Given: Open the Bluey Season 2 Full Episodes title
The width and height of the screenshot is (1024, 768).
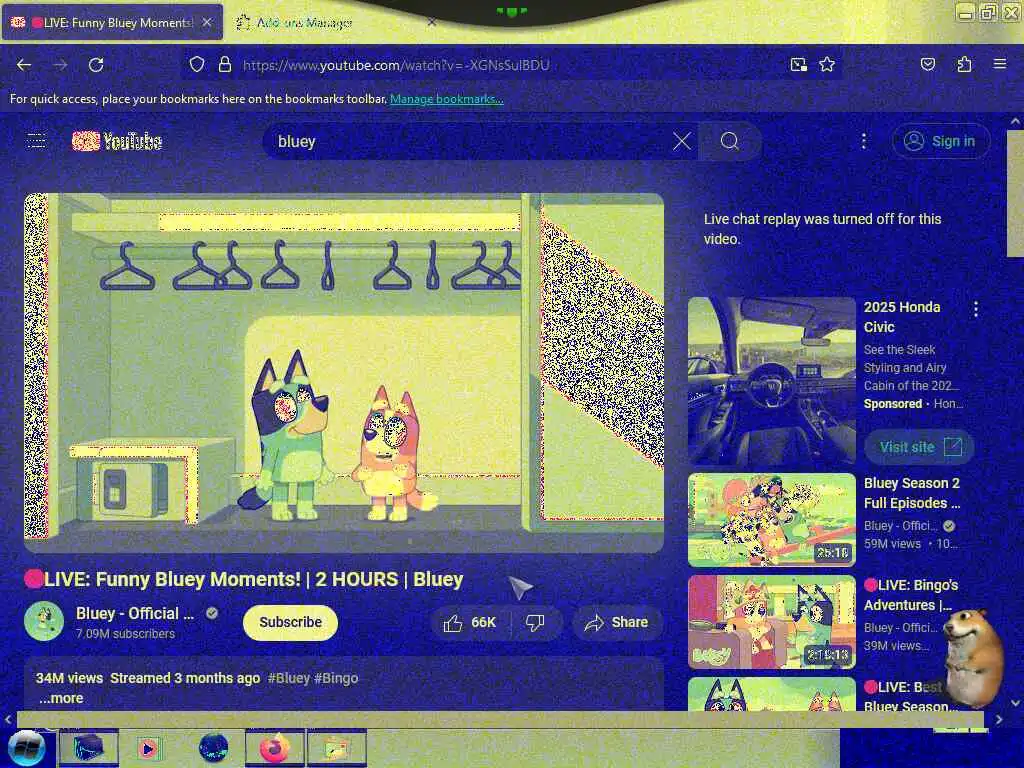Looking at the screenshot, I should click(912, 493).
